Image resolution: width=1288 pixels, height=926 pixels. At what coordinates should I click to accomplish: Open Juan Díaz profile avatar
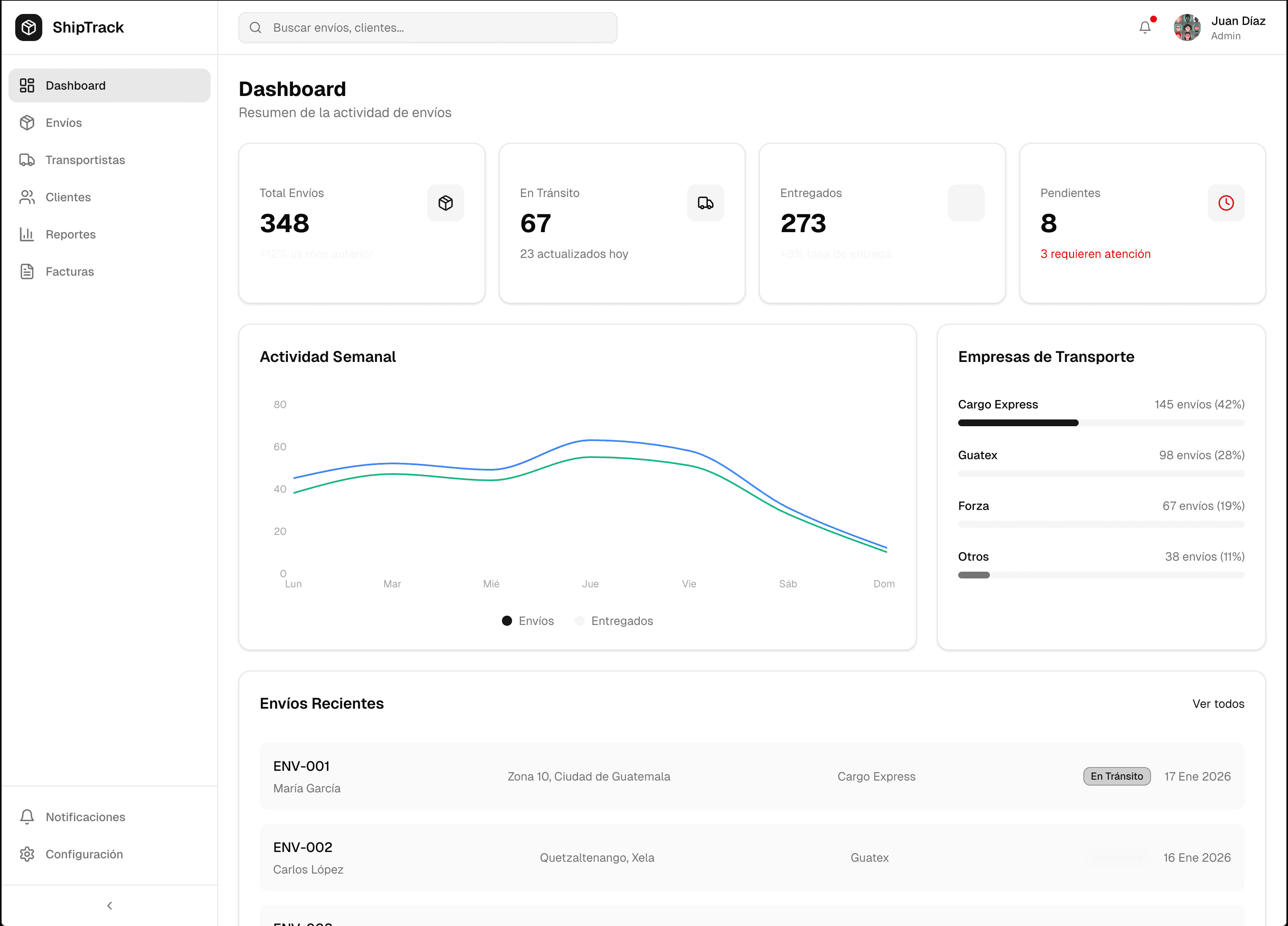pos(1187,27)
